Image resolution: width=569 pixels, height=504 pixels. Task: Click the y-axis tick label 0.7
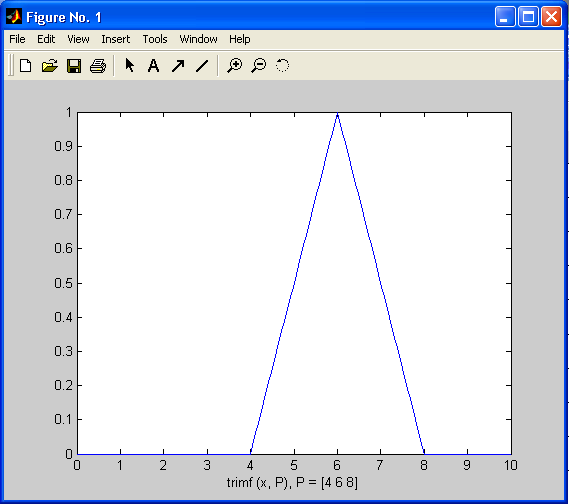63,214
